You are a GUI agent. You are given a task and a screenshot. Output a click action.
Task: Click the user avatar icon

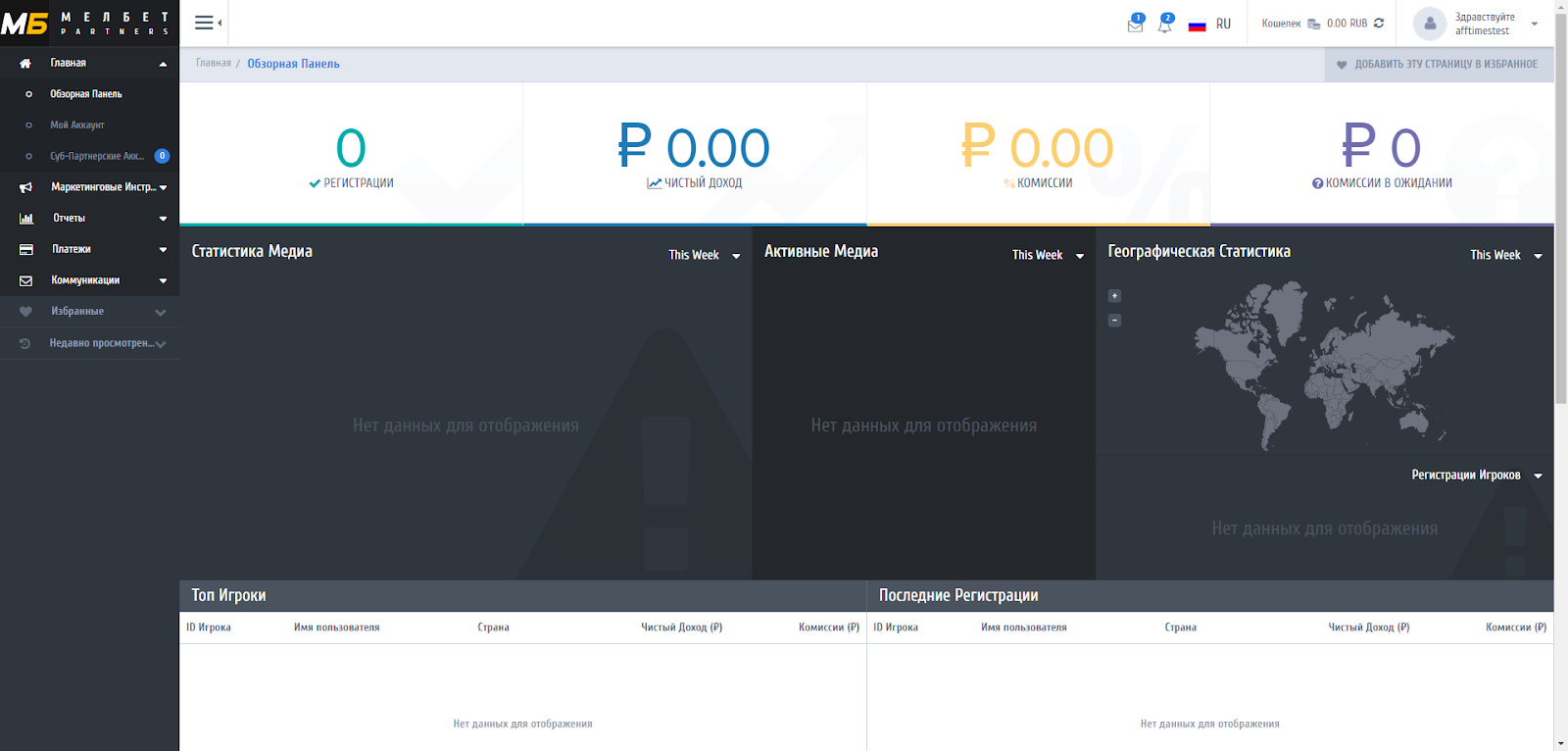point(1430,24)
